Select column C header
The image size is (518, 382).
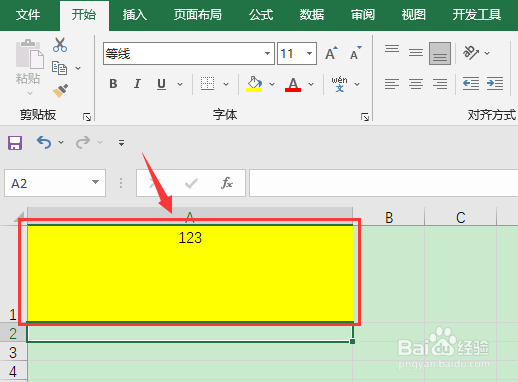[461, 217]
